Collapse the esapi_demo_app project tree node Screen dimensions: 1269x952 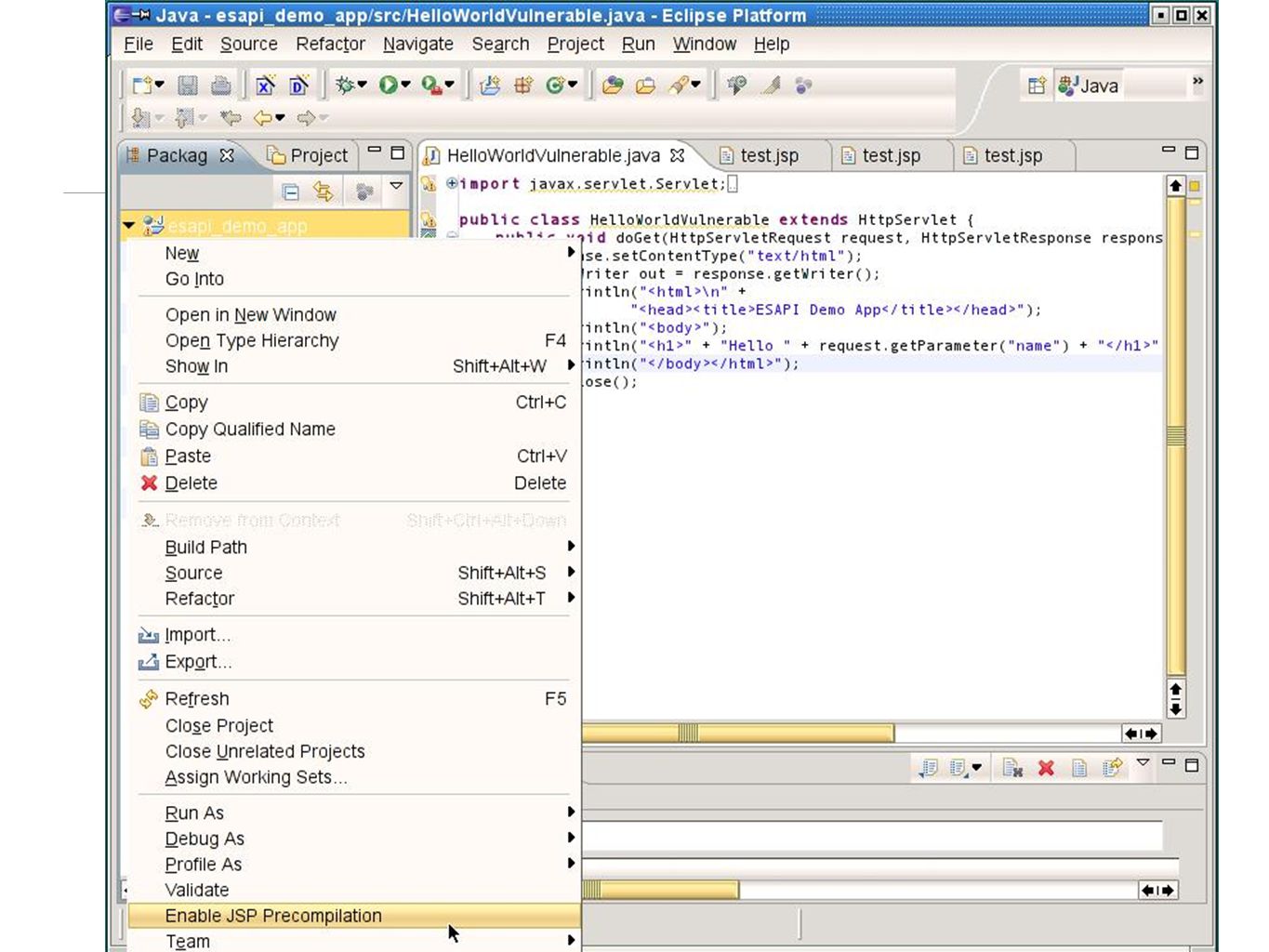click(129, 225)
